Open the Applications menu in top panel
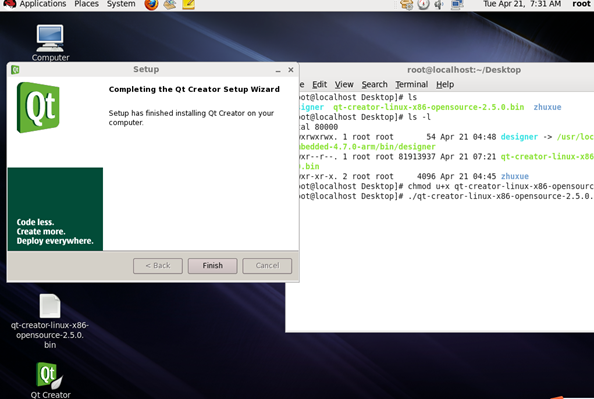 click(x=42, y=4)
